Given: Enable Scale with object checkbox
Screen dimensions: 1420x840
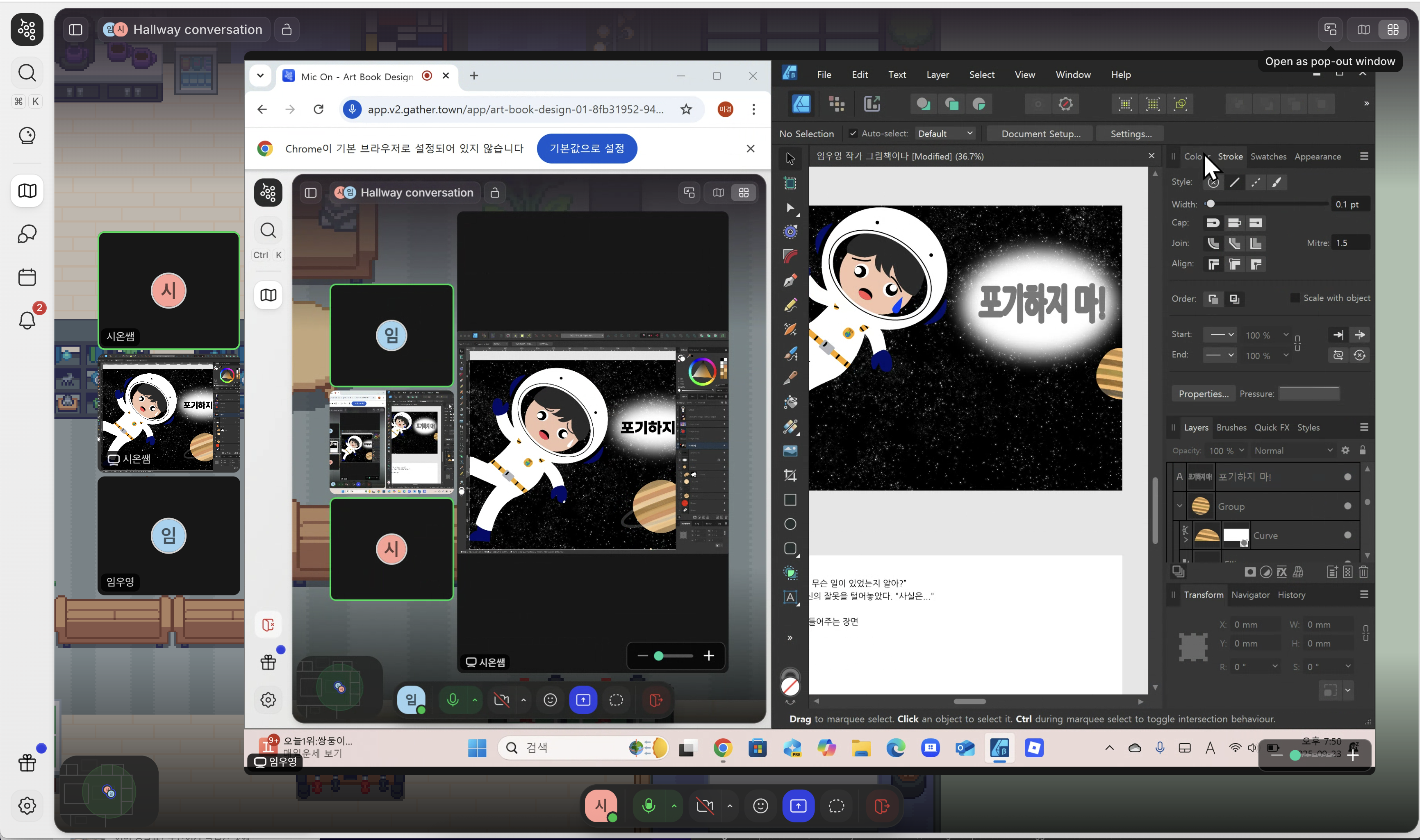Looking at the screenshot, I should (1295, 298).
